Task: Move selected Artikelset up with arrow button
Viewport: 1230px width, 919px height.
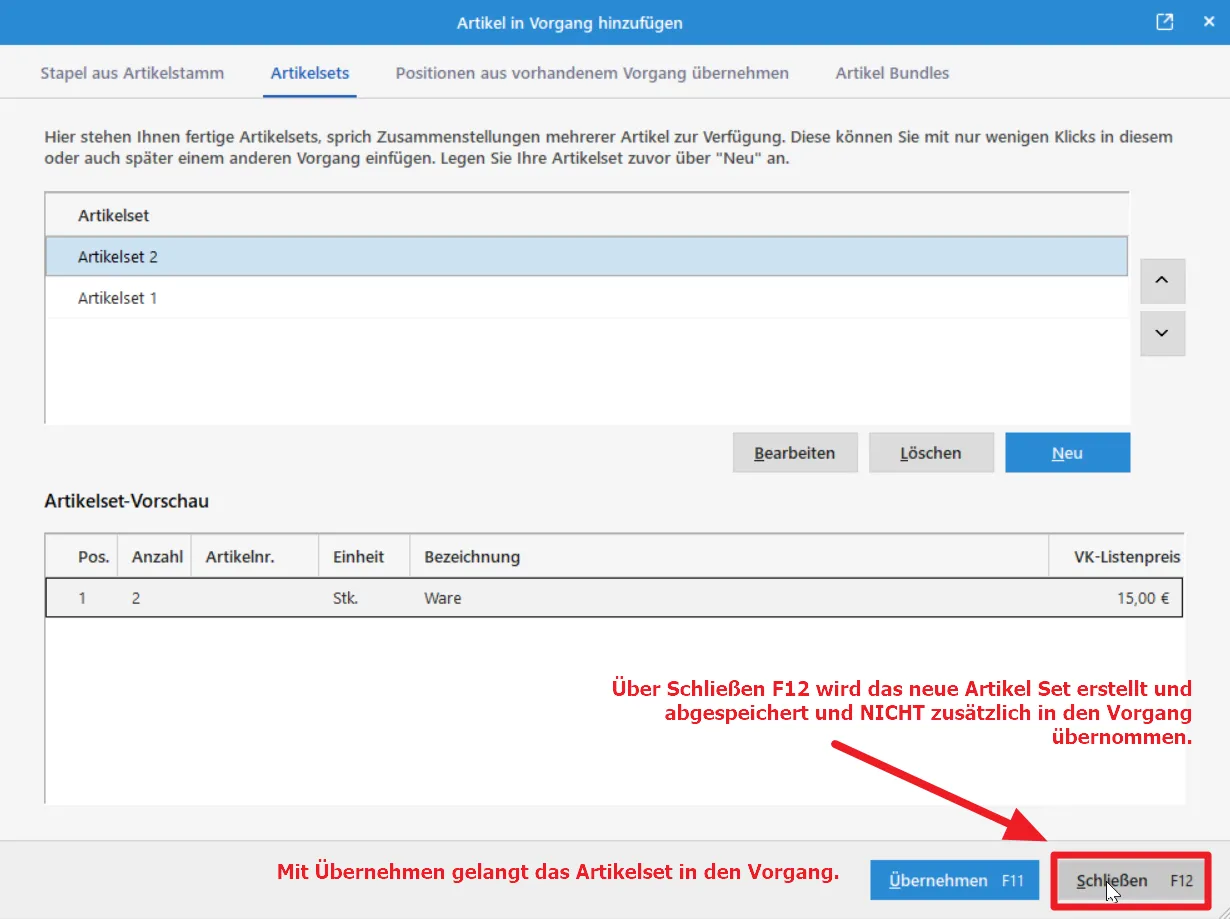Action: (1162, 281)
